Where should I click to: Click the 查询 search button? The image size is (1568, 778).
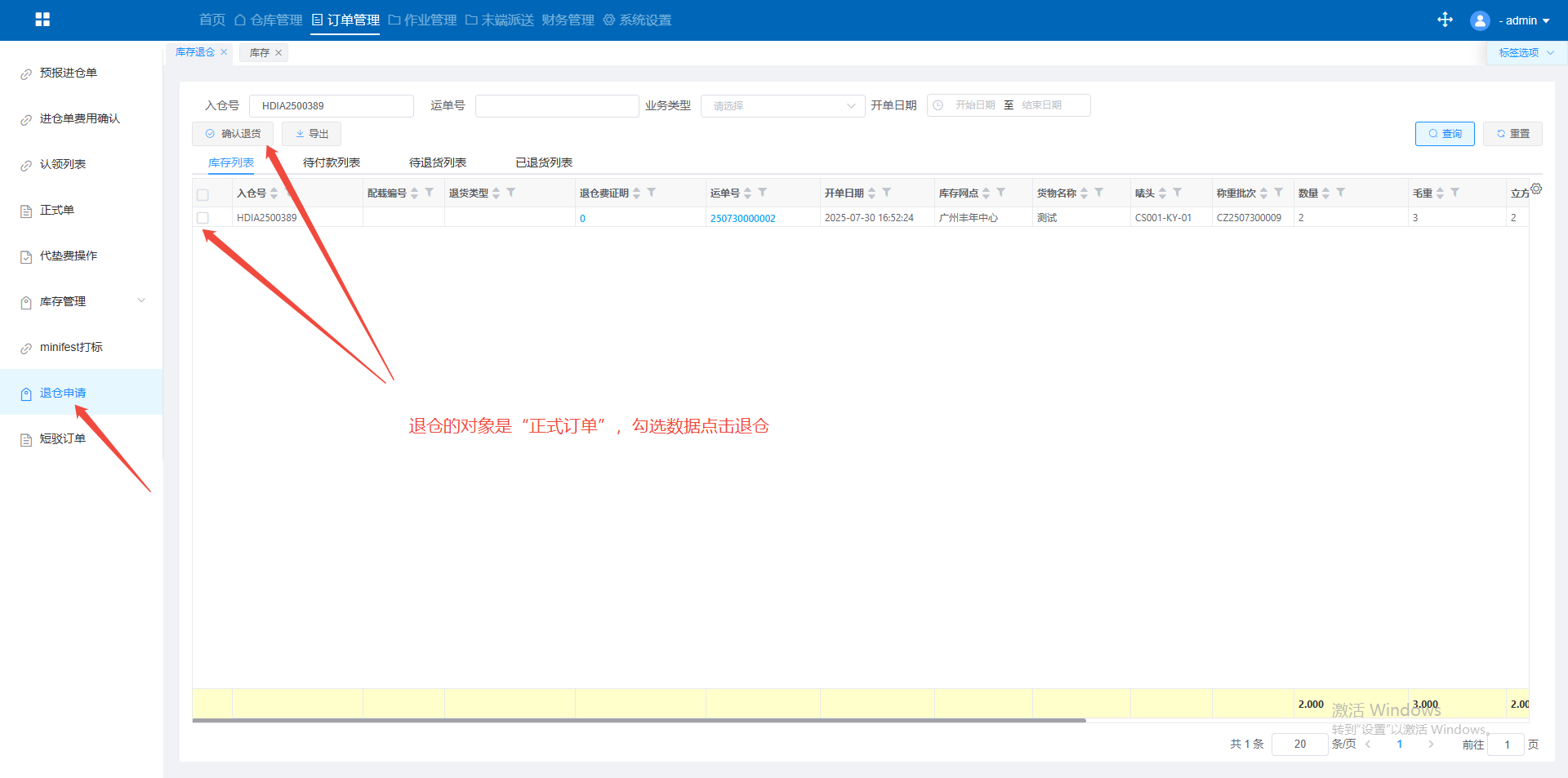(x=1444, y=134)
